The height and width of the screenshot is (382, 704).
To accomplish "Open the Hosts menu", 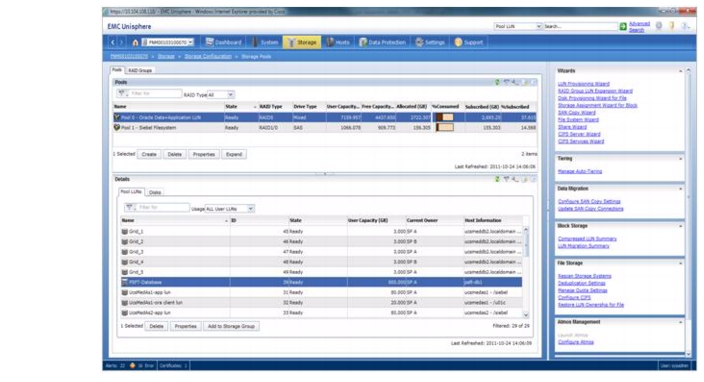I will pyautogui.click(x=338, y=42).
